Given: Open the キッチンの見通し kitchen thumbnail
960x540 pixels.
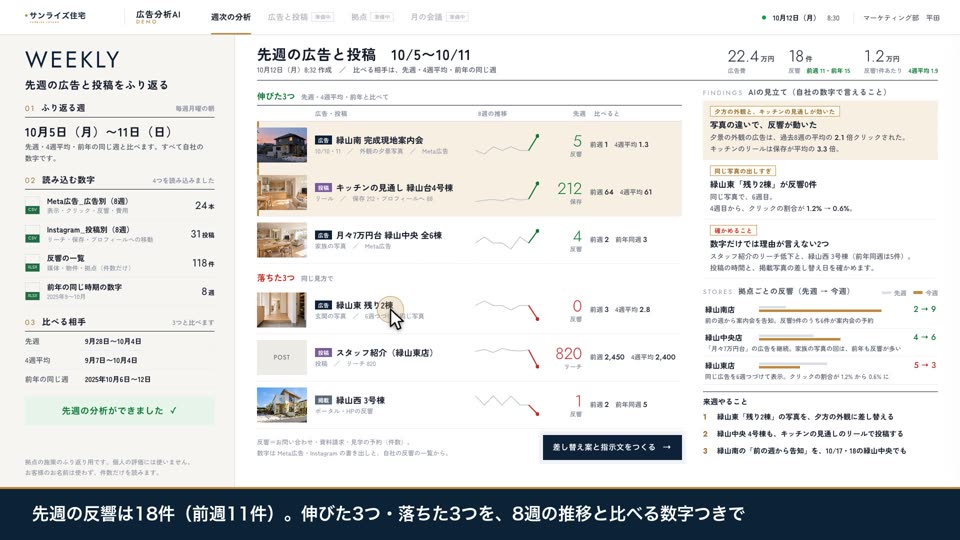Looking at the screenshot, I should 282,192.
